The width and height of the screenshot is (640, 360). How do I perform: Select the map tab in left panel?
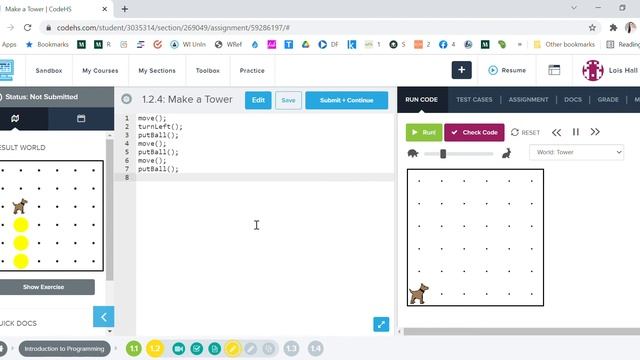[x=15, y=119]
